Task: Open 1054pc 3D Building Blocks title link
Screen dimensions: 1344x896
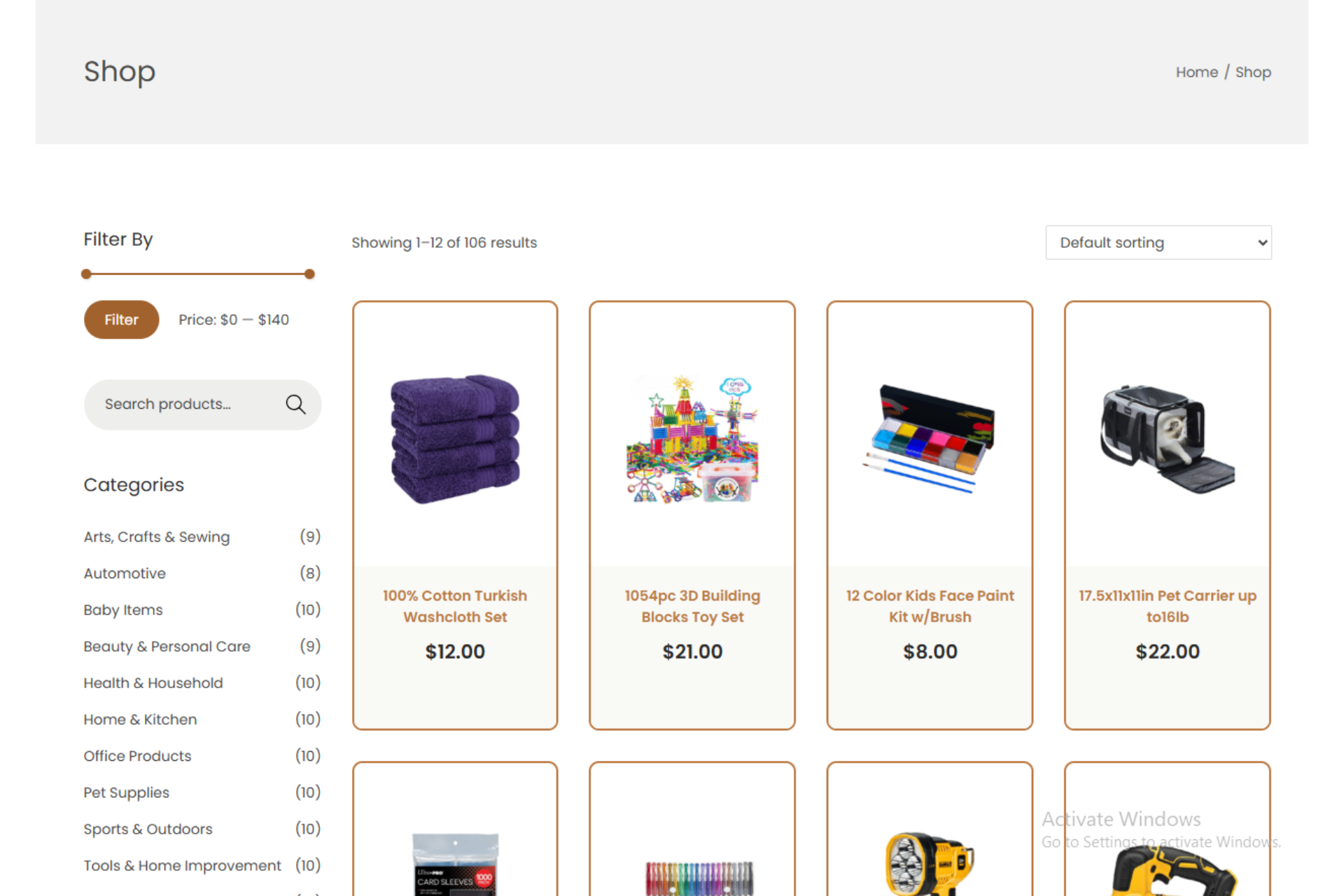Action: (x=692, y=606)
